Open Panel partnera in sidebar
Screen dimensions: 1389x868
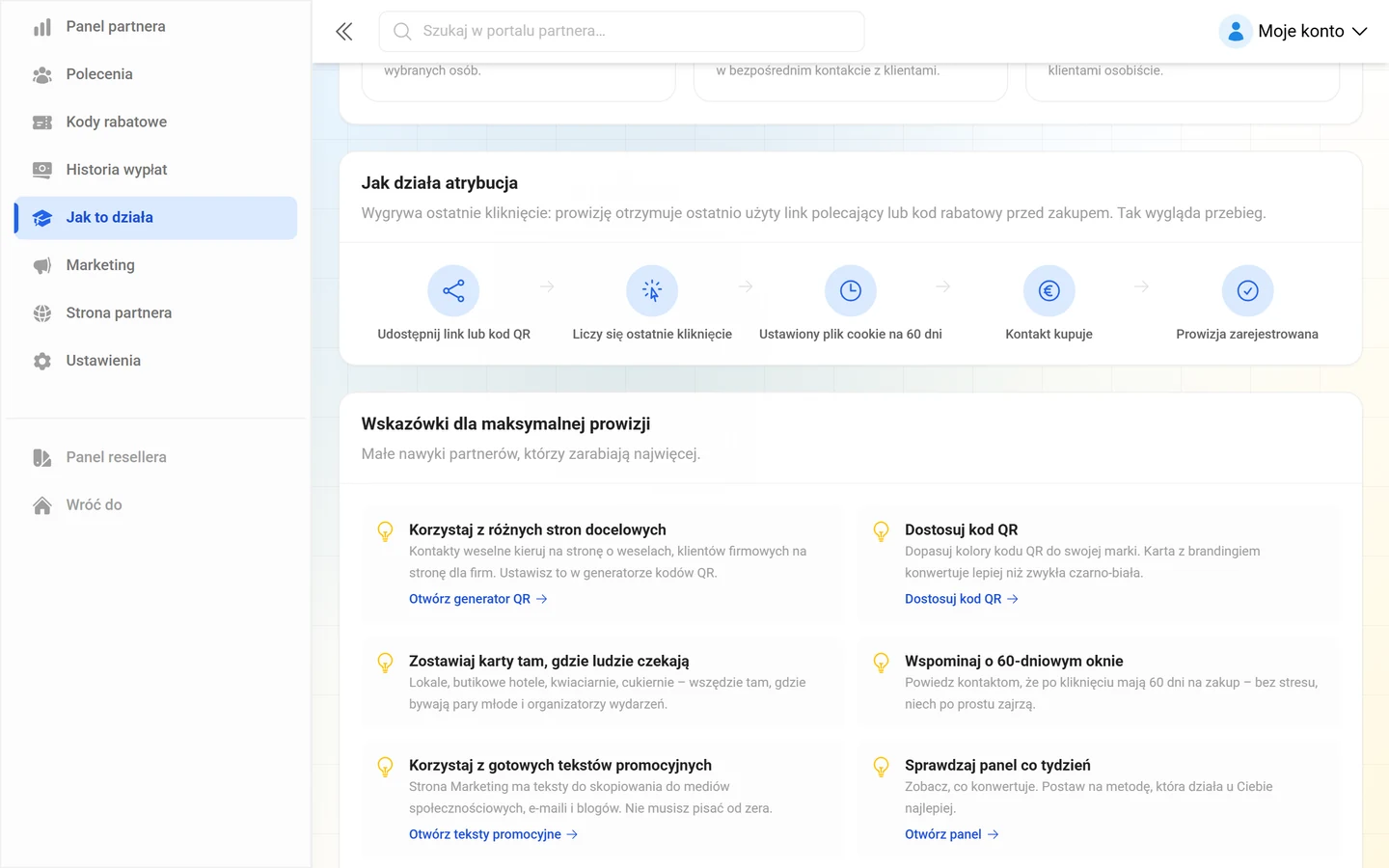tap(155, 26)
